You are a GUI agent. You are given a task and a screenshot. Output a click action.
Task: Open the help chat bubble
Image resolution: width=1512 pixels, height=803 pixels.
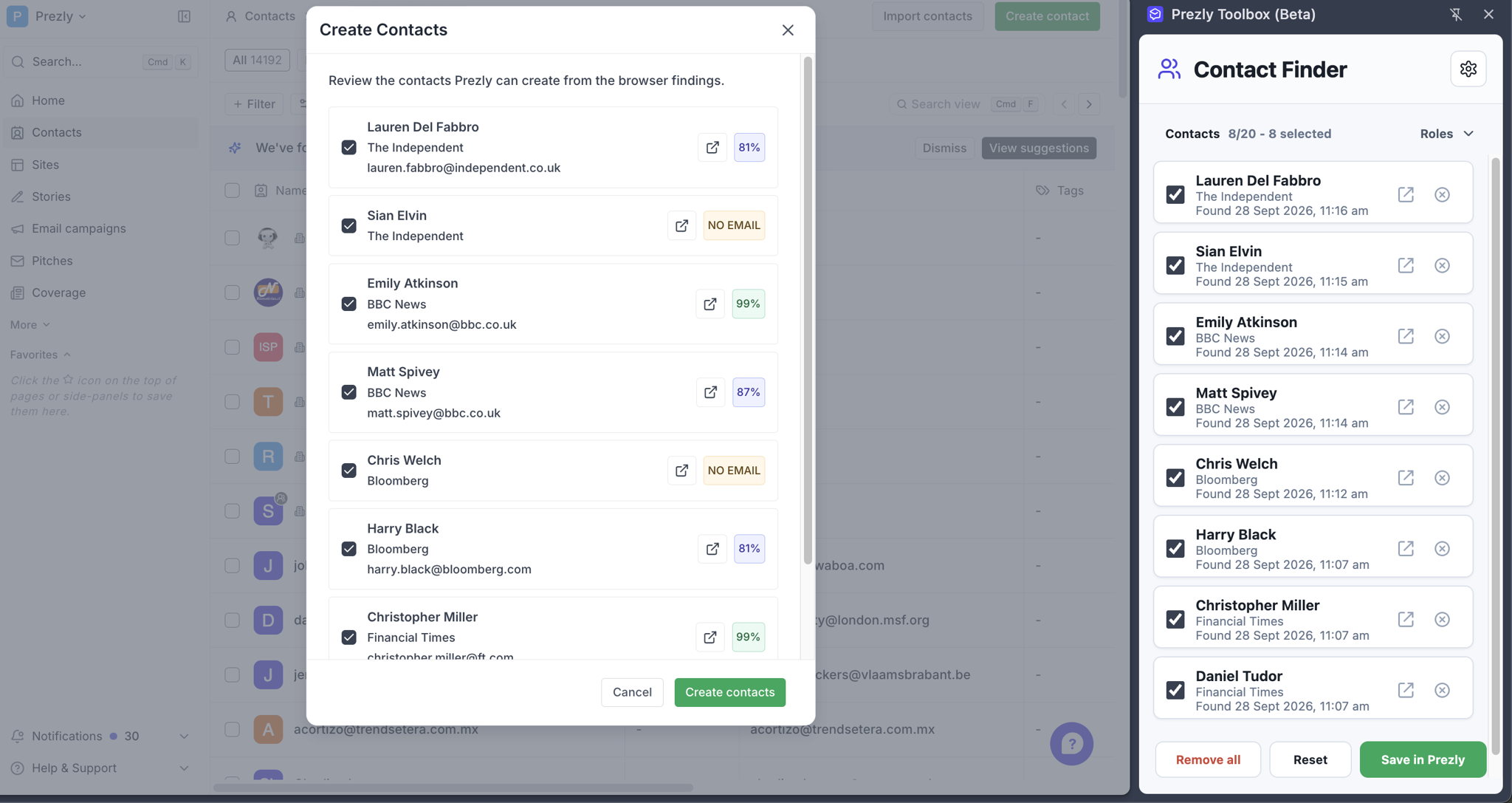coord(1071,743)
